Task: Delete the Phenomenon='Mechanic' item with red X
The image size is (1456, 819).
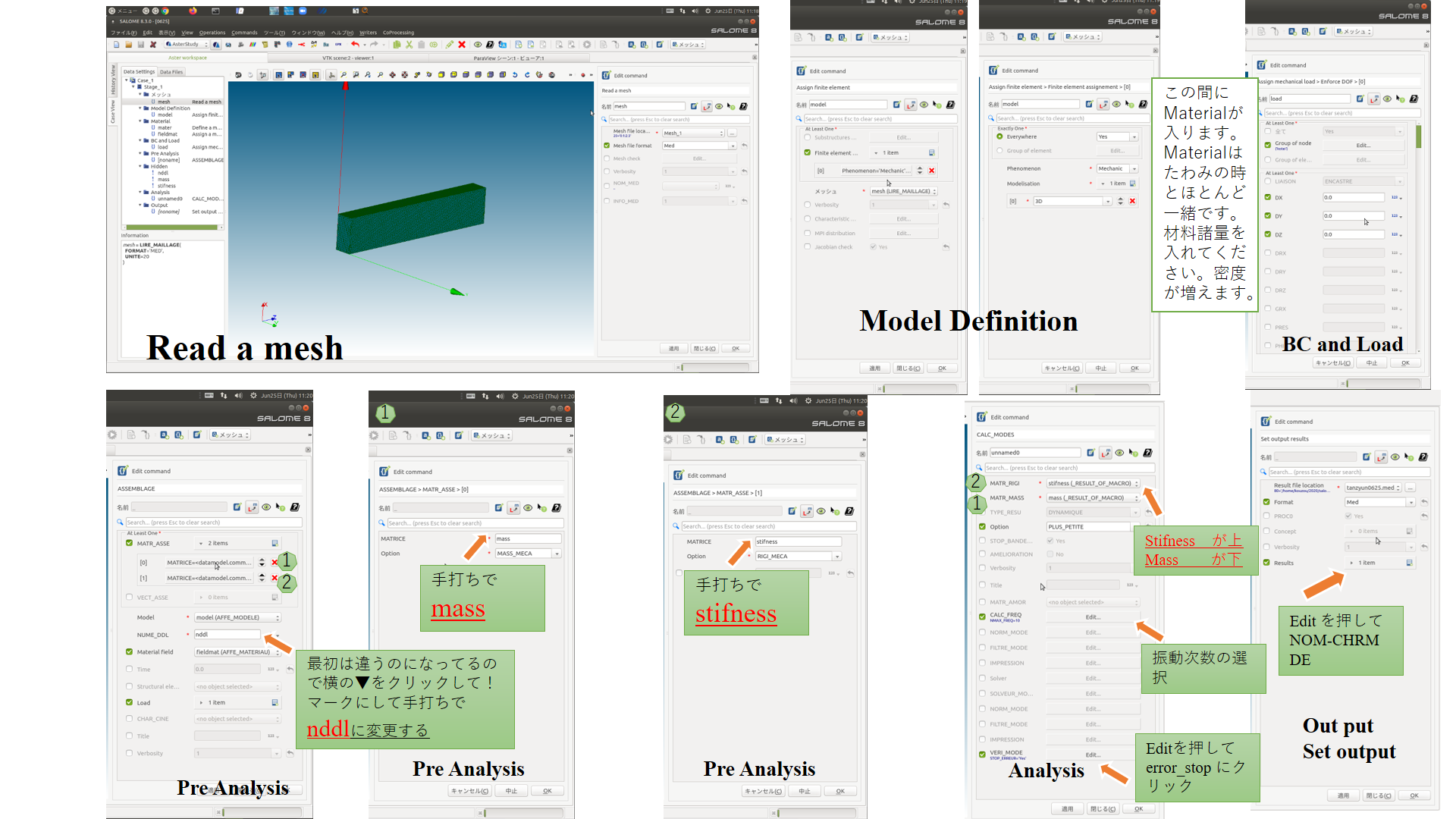Action: pyautogui.click(x=932, y=171)
